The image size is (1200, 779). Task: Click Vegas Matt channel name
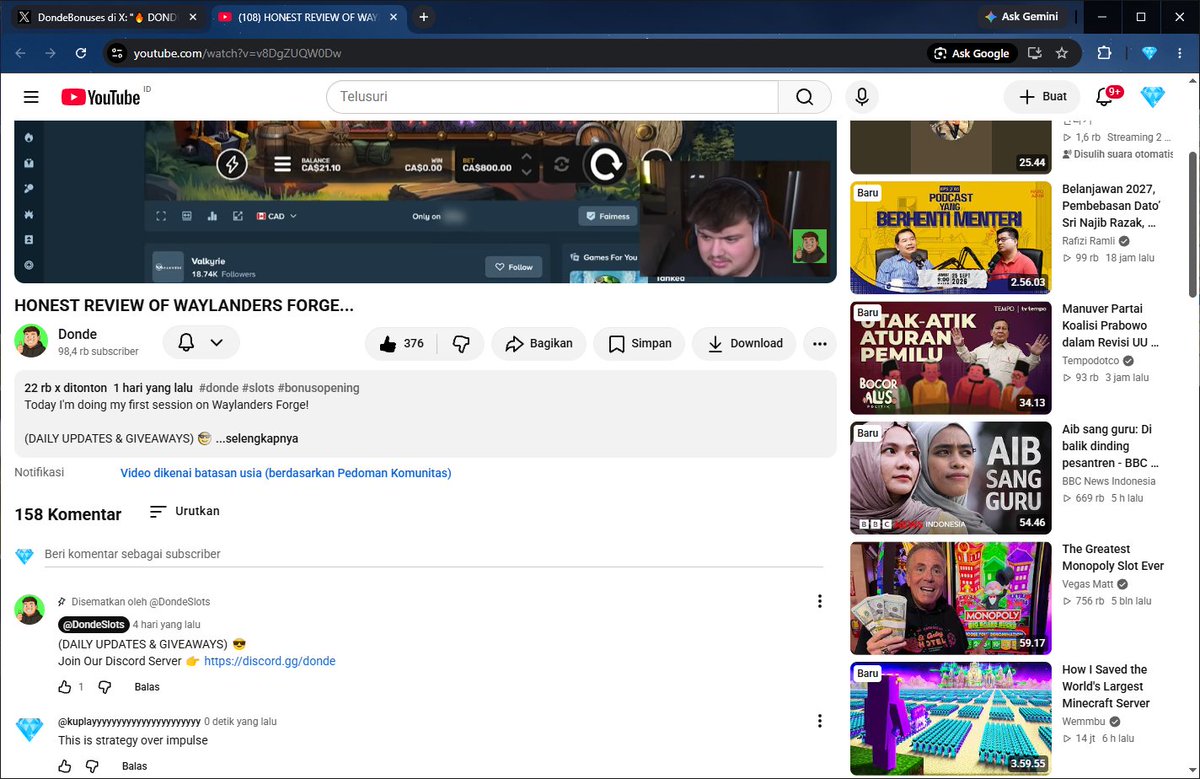(1088, 584)
